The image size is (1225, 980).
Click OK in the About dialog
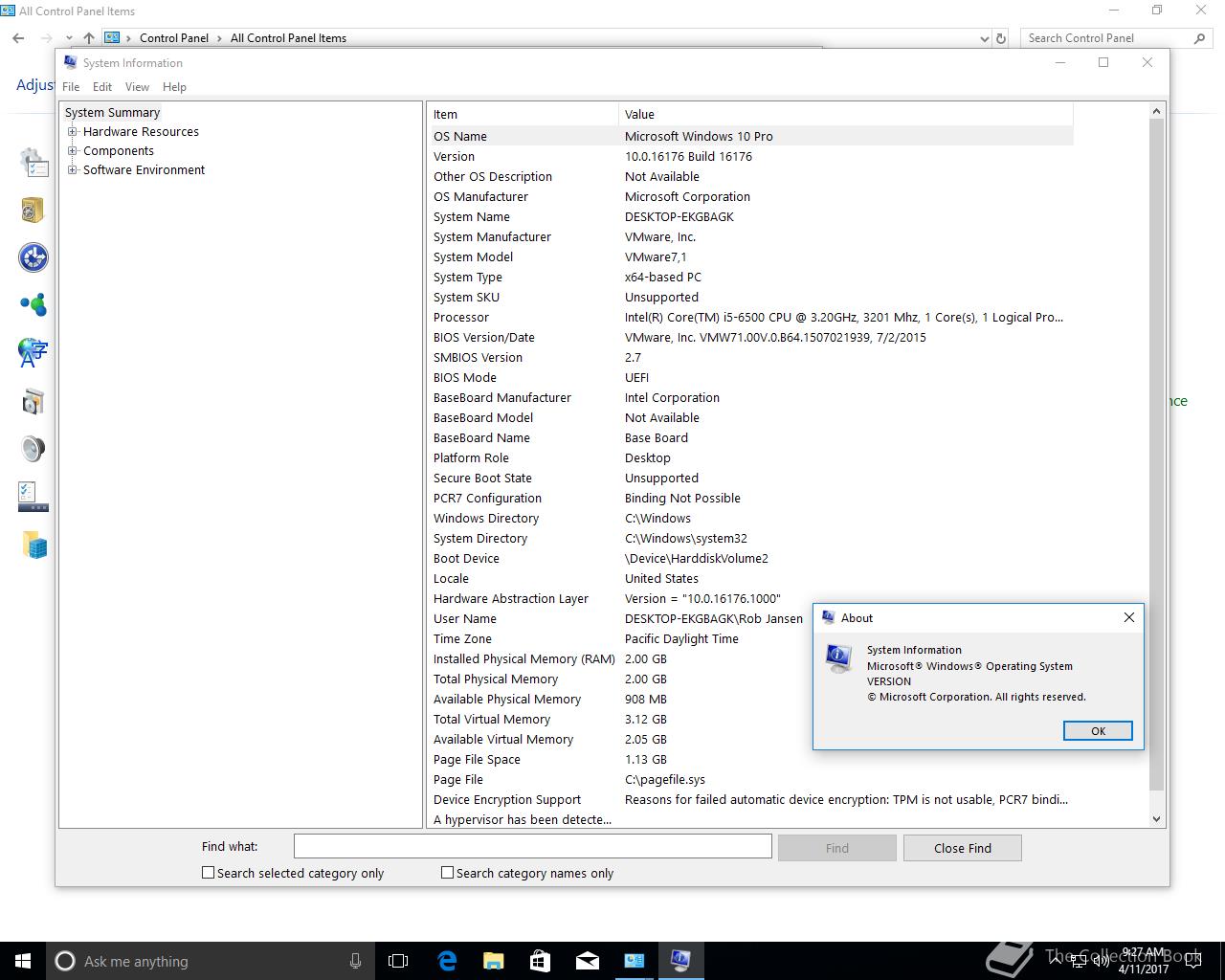(1098, 731)
